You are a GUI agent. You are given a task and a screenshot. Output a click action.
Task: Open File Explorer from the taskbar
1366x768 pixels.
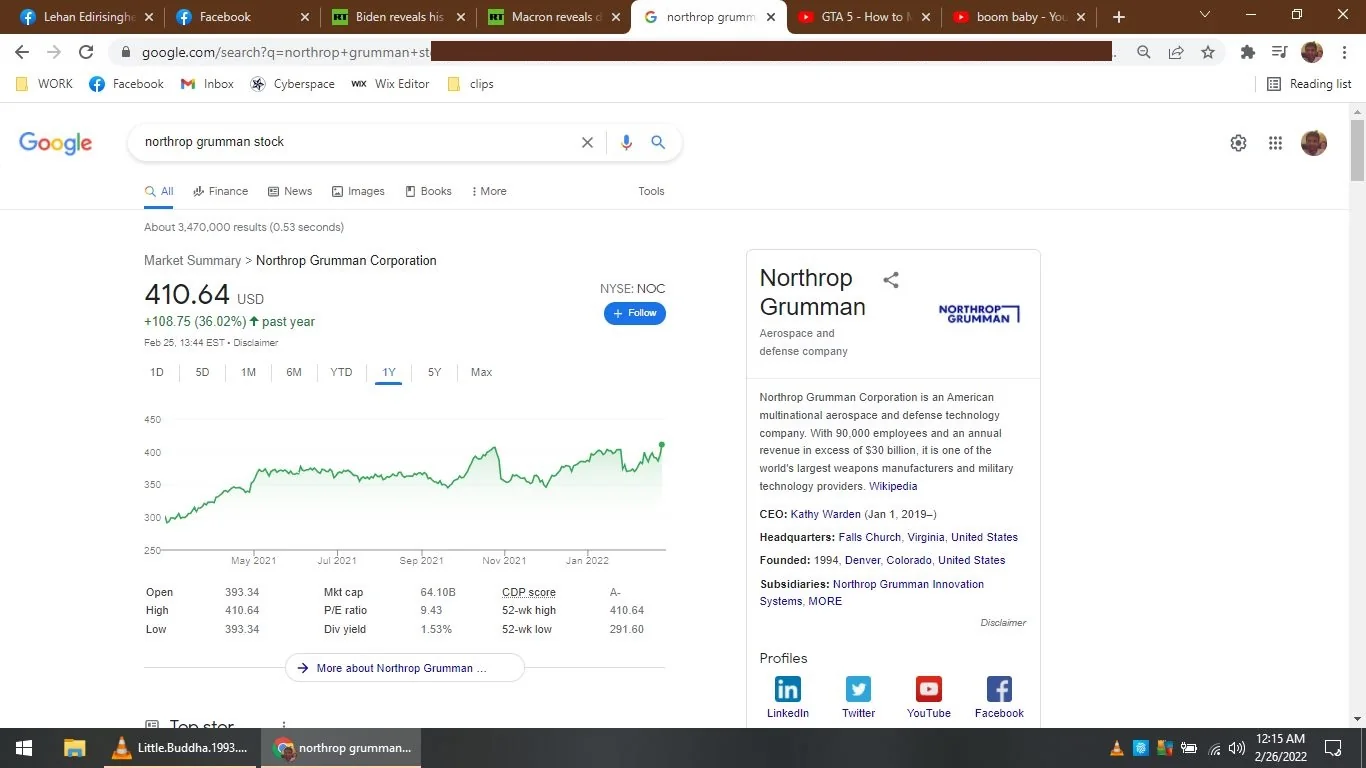click(74, 748)
